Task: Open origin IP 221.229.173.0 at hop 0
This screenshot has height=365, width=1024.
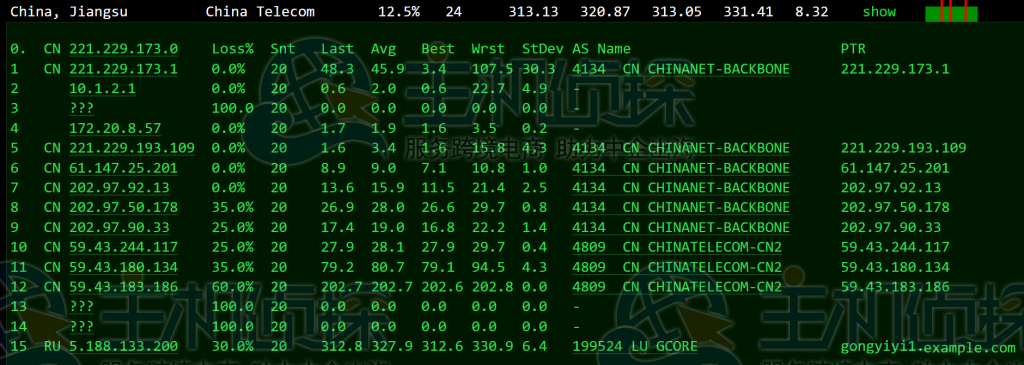Action: (123, 49)
